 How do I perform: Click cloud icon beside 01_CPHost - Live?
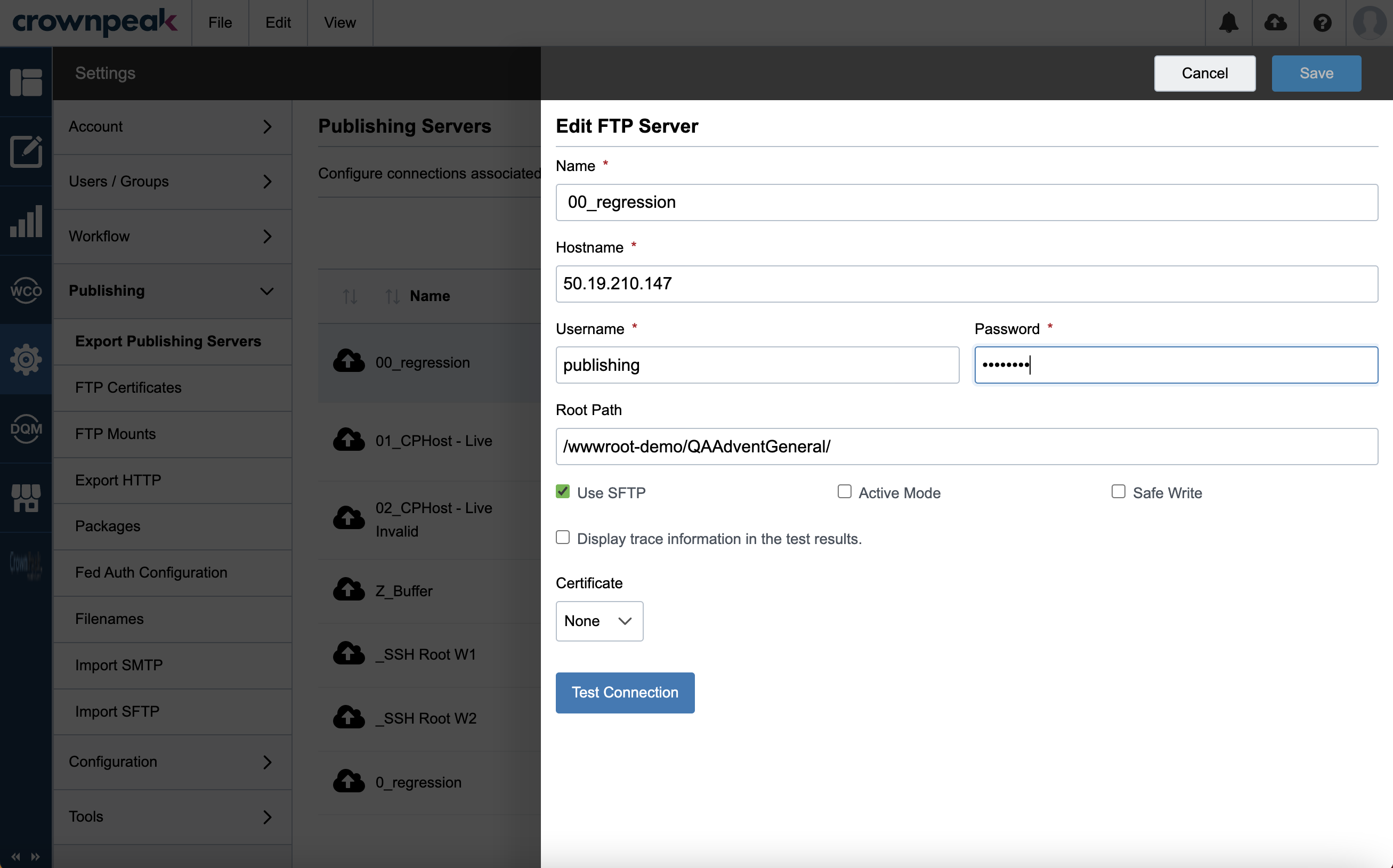349,440
